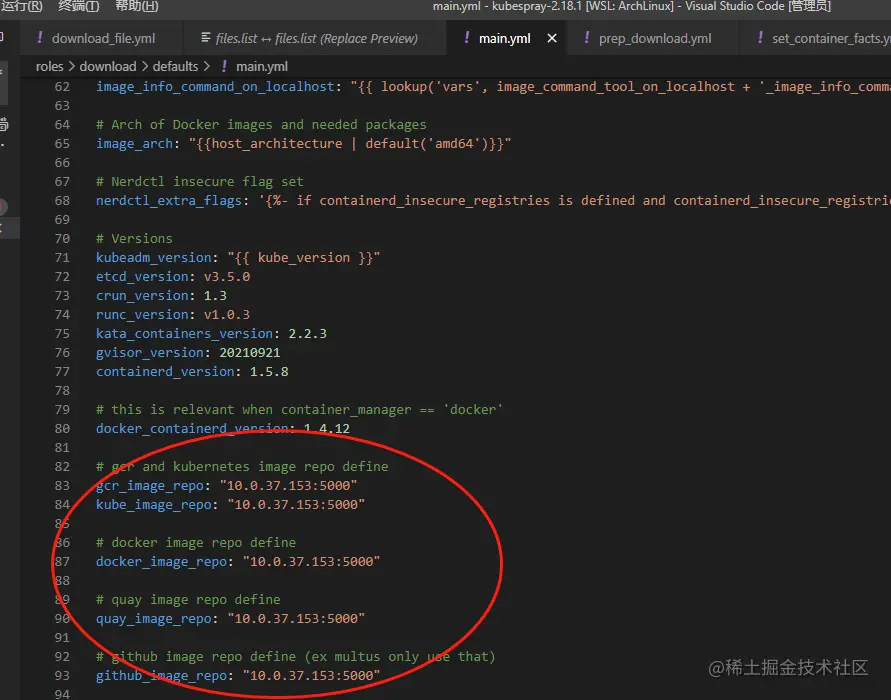
Task: Click 'main.yml' in the breadcrumb path
Action: click(x=262, y=66)
